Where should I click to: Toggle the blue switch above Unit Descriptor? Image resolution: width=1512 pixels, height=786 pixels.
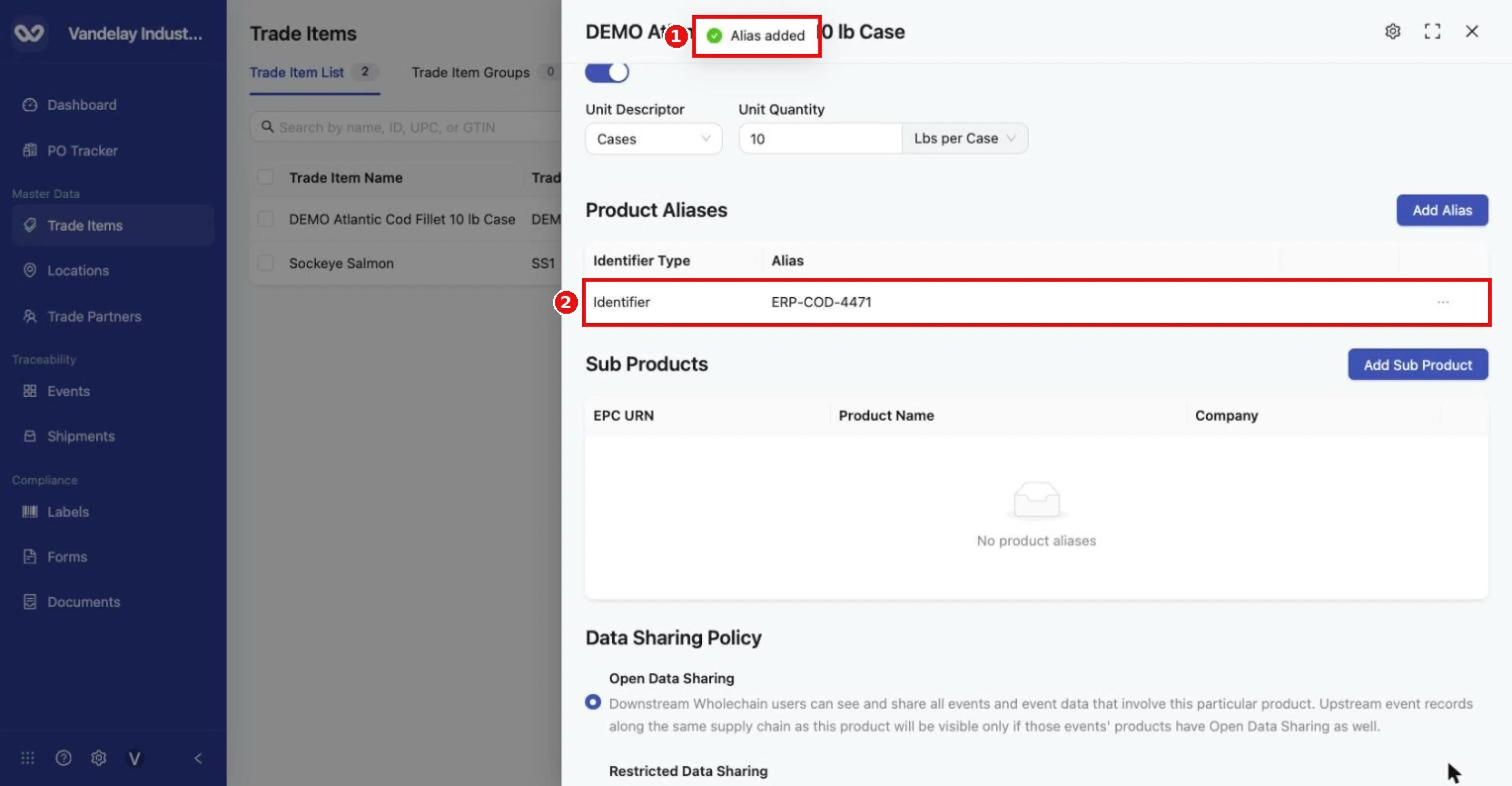(x=607, y=72)
